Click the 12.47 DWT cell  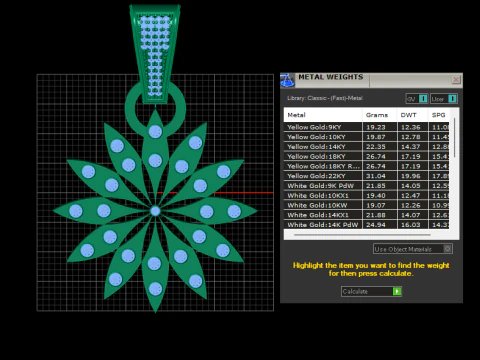tap(413, 195)
